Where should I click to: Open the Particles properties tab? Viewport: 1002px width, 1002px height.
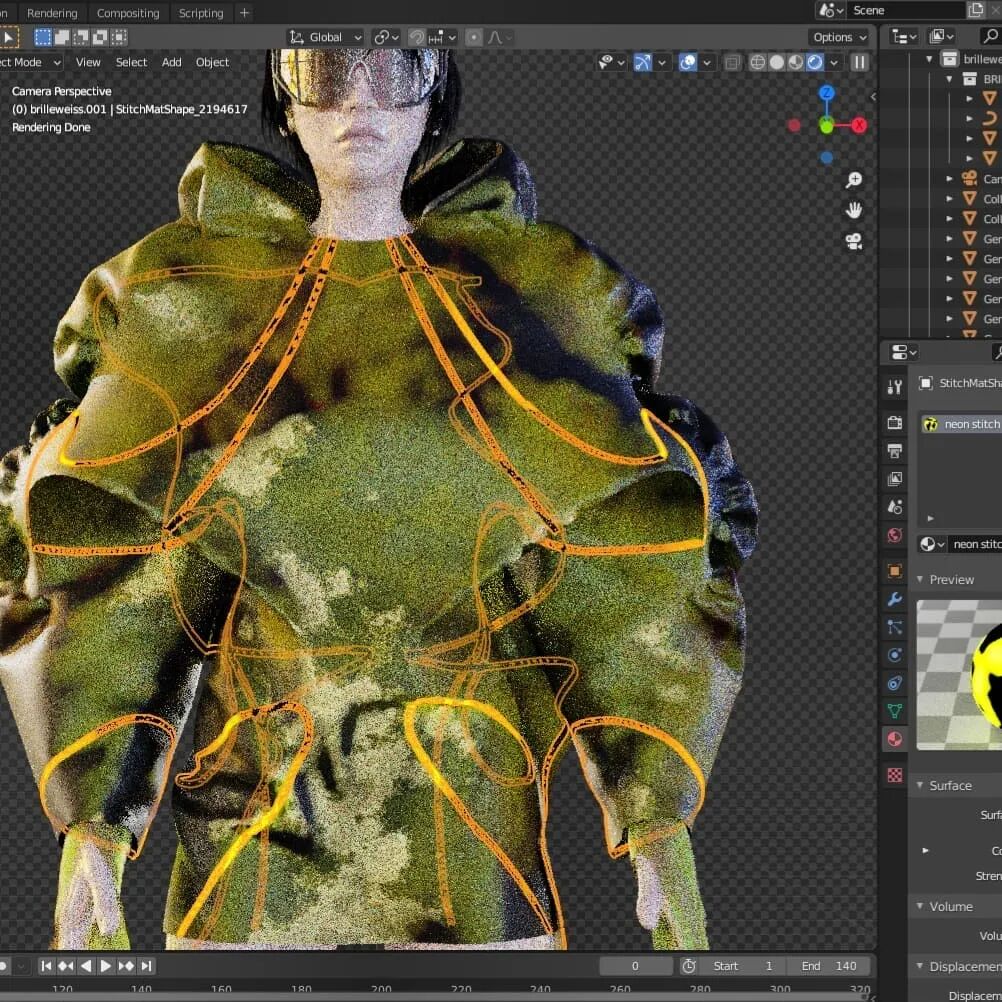pyautogui.click(x=895, y=627)
